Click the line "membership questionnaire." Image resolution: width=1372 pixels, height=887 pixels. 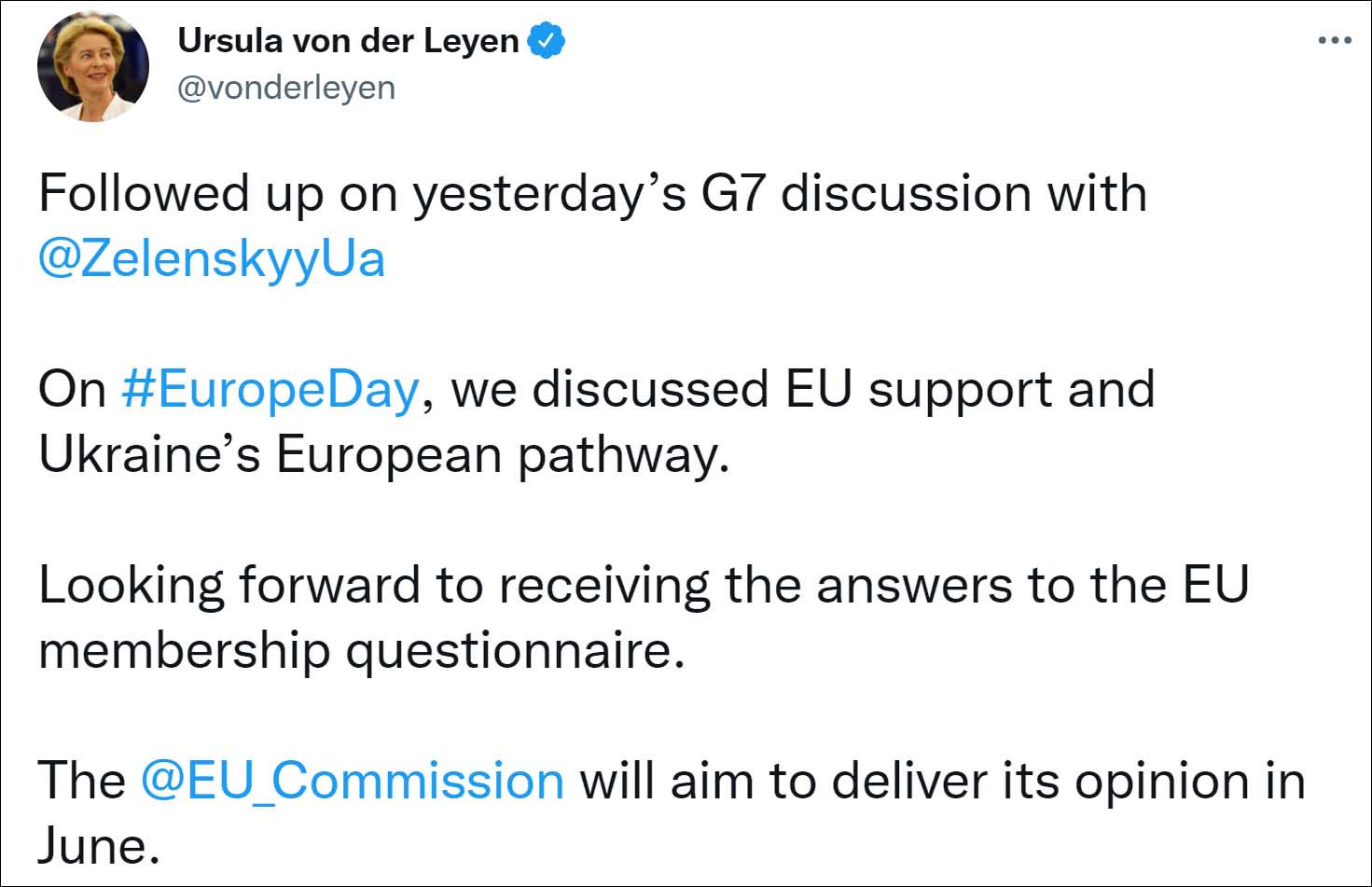click(361, 650)
